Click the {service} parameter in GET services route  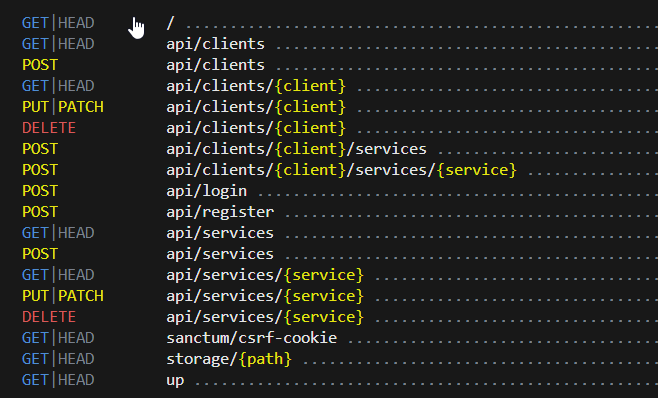click(324, 275)
